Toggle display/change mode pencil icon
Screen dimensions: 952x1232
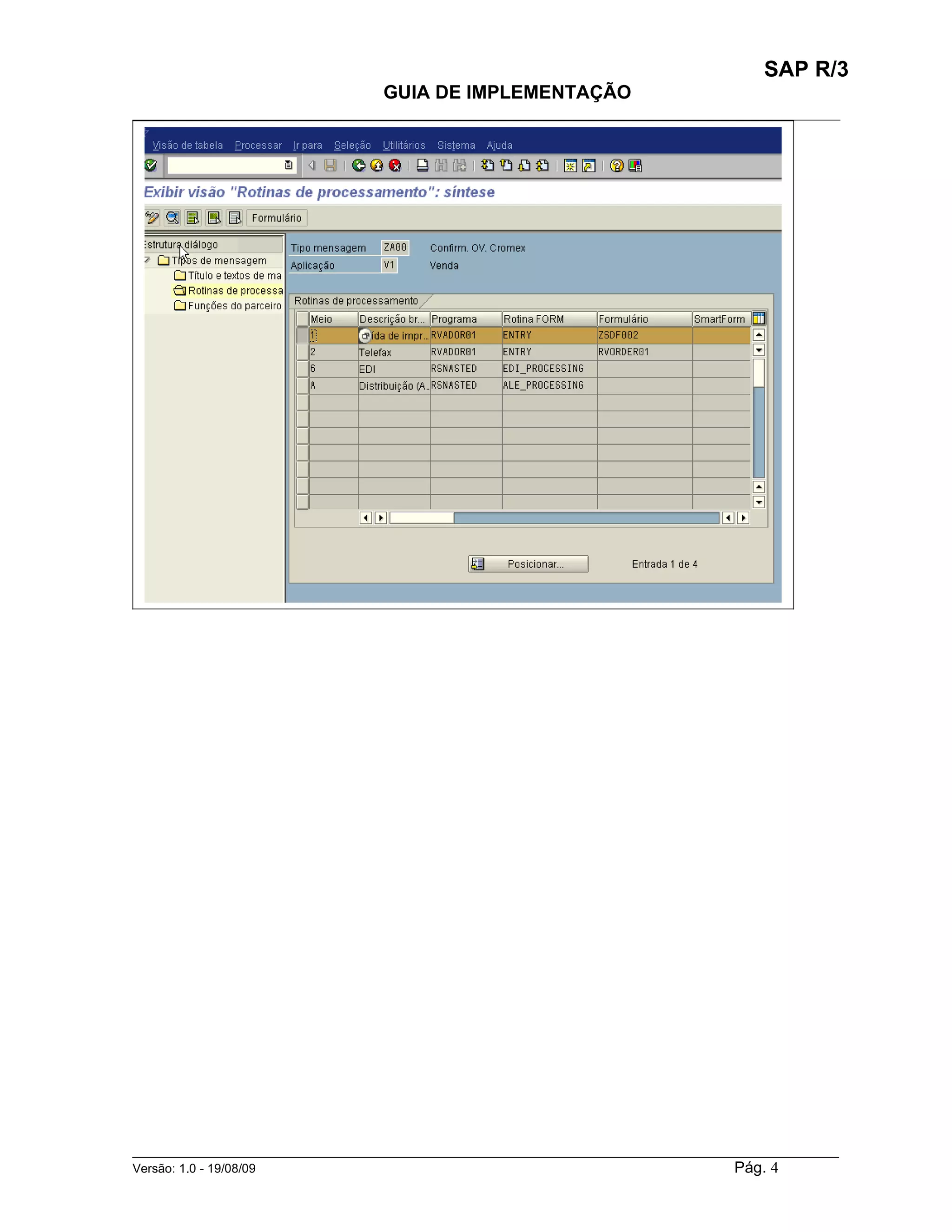pyautogui.click(x=152, y=218)
